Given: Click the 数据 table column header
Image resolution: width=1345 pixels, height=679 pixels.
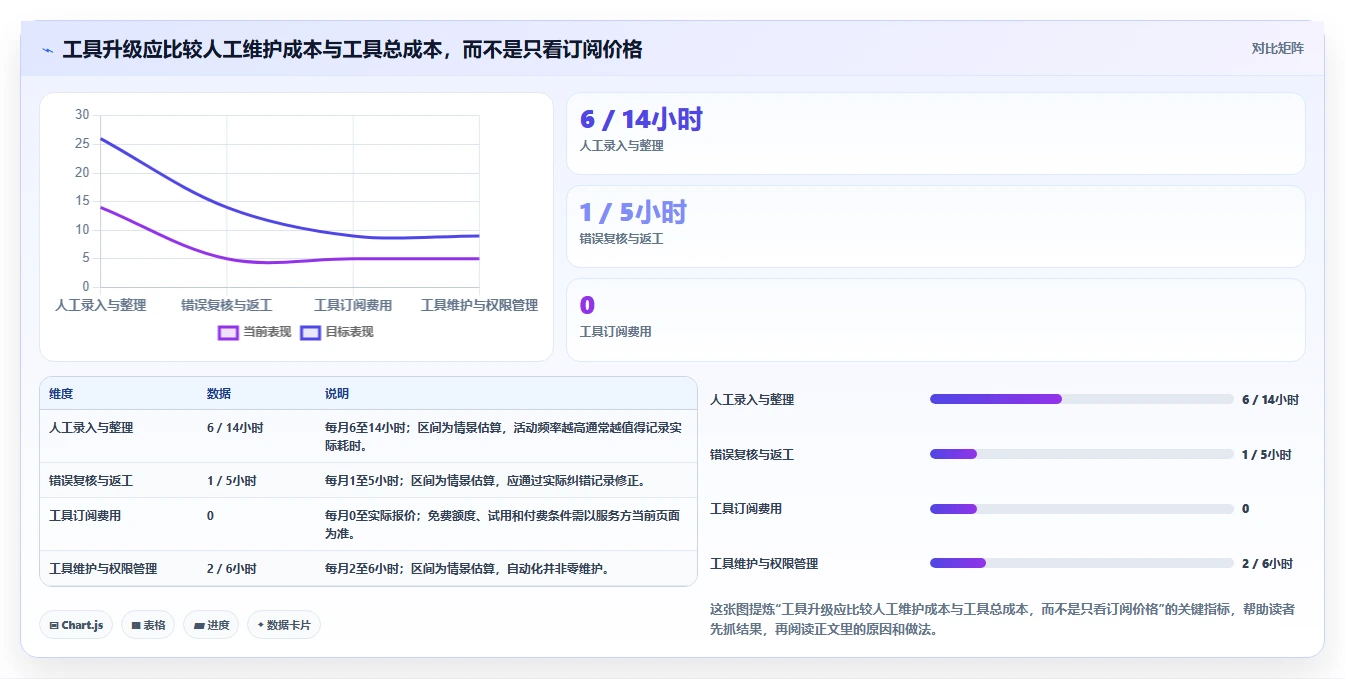Looking at the screenshot, I should [219, 394].
